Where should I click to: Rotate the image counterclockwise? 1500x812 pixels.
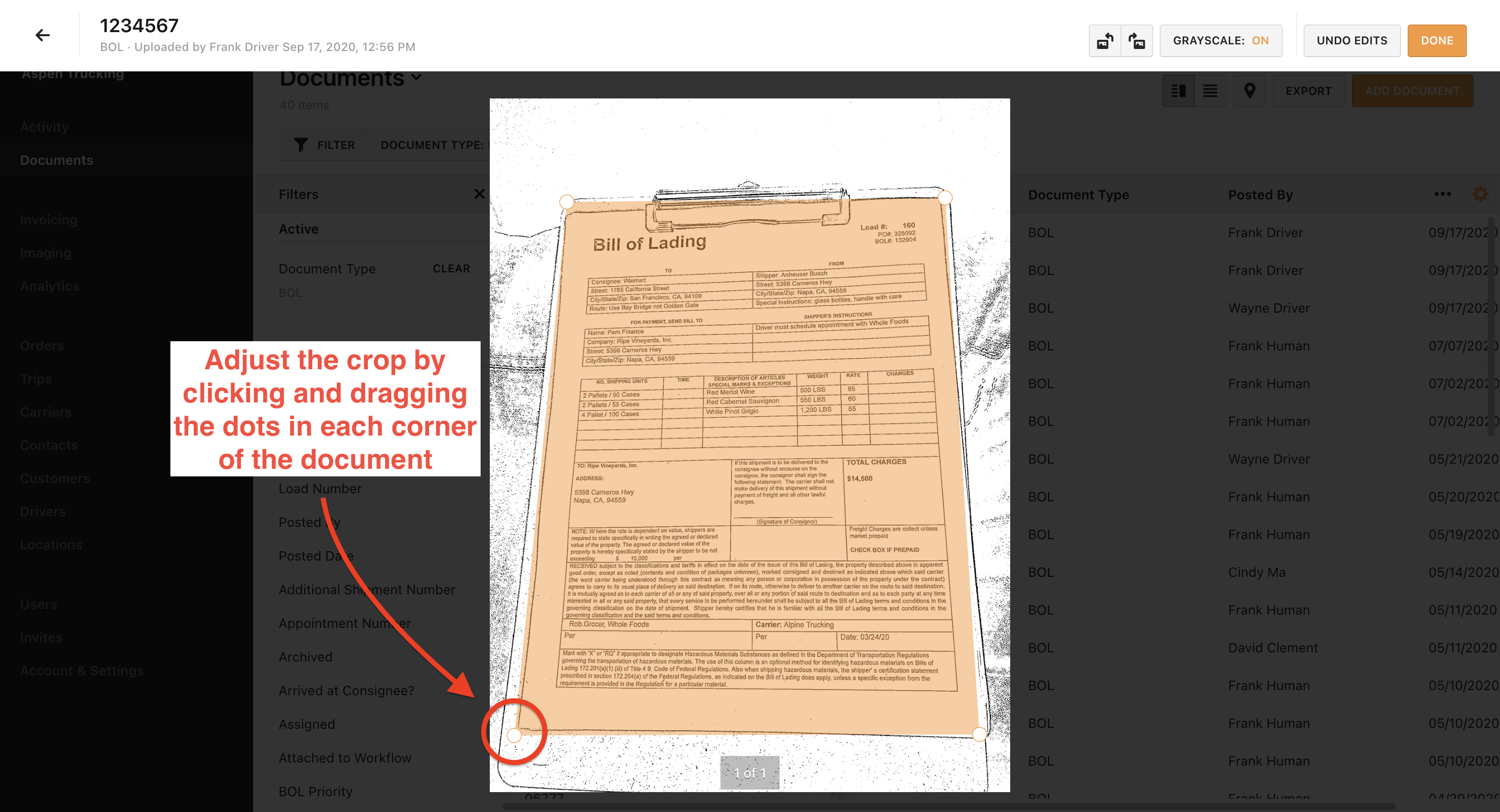pos(1105,41)
